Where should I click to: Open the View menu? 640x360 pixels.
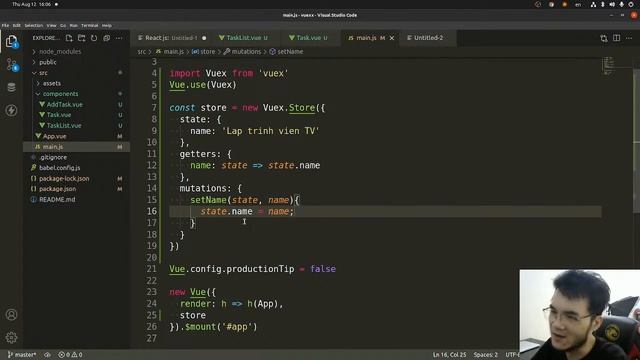click(x=51, y=25)
